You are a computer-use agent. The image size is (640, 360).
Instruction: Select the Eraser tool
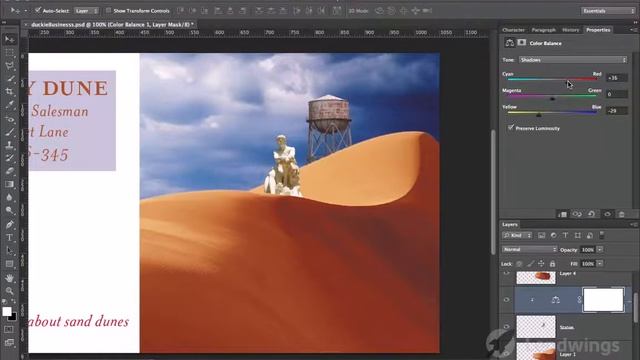click(x=9, y=171)
